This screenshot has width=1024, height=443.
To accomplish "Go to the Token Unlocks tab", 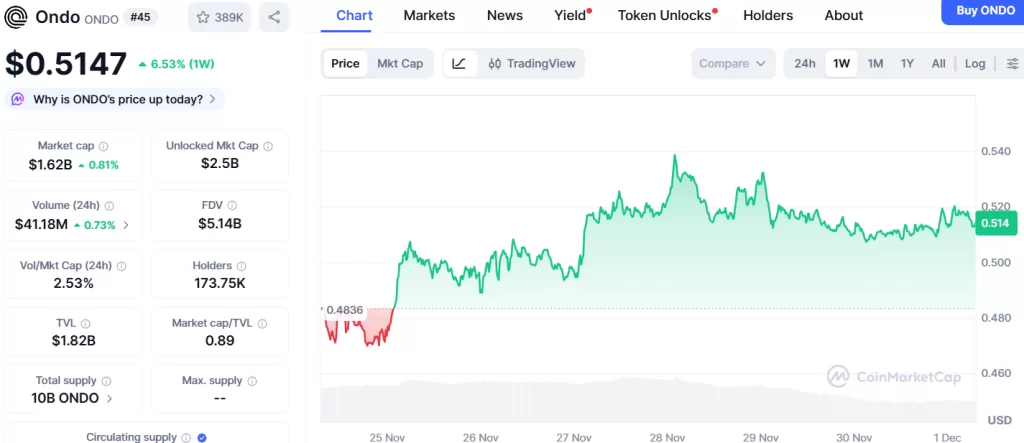I will pyautogui.click(x=665, y=15).
